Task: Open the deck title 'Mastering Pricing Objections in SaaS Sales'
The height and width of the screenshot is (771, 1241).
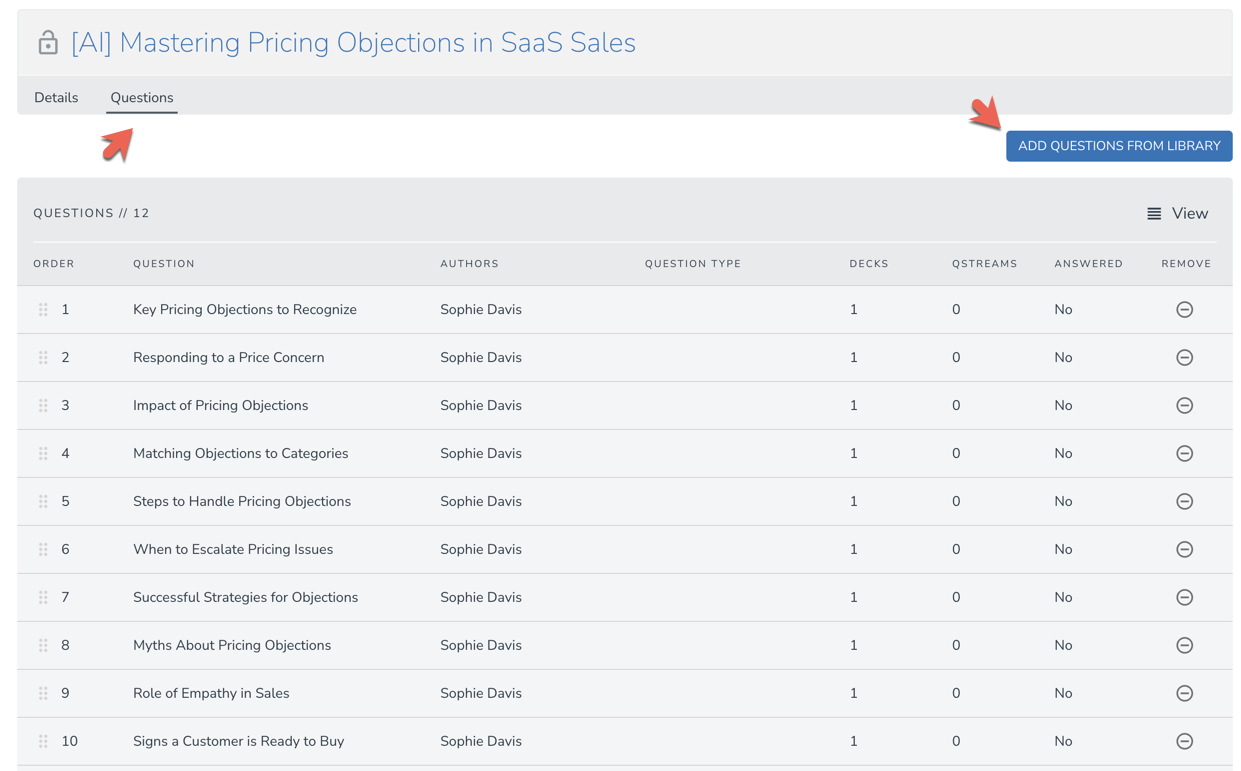Action: point(353,43)
